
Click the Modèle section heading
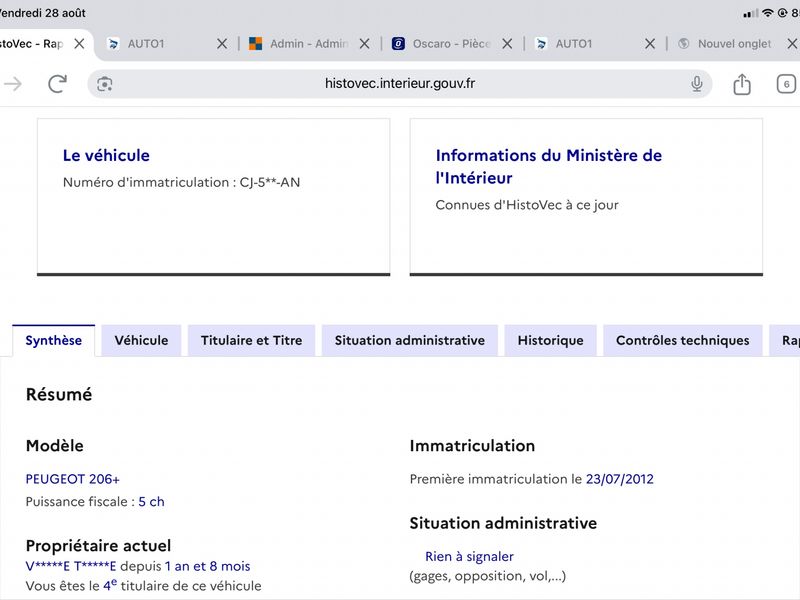pos(55,445)
